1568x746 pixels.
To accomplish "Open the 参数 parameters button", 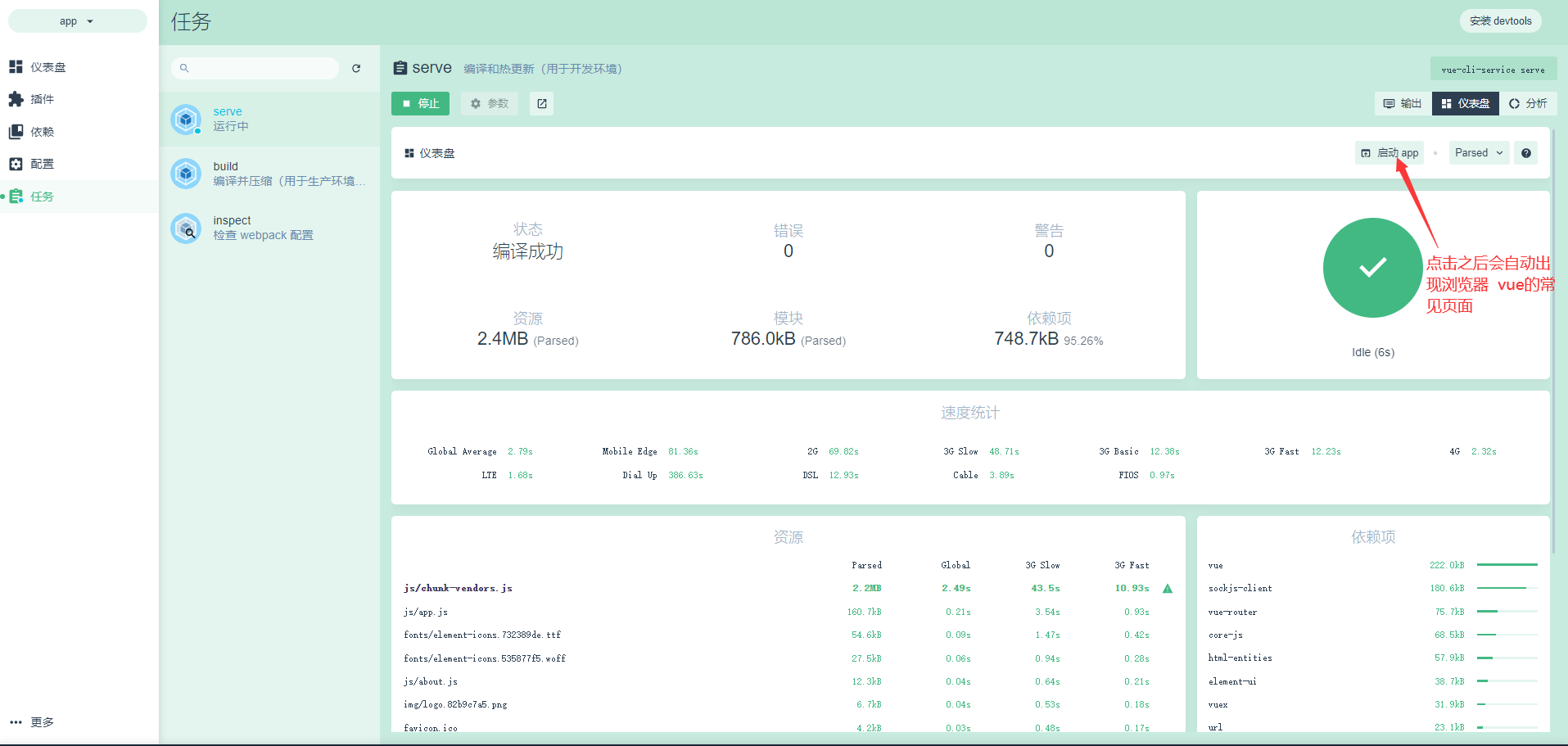I will (490, 103).
